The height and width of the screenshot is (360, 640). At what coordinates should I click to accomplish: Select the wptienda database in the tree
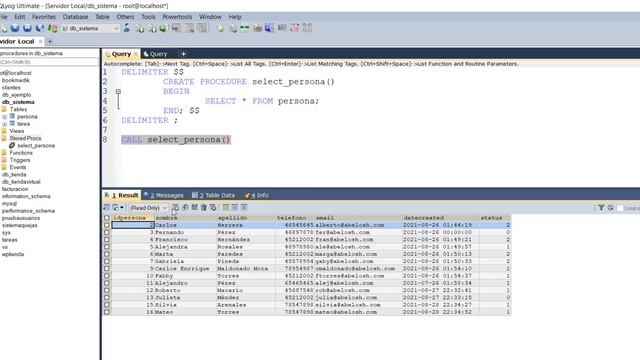(x=13, y=254)
